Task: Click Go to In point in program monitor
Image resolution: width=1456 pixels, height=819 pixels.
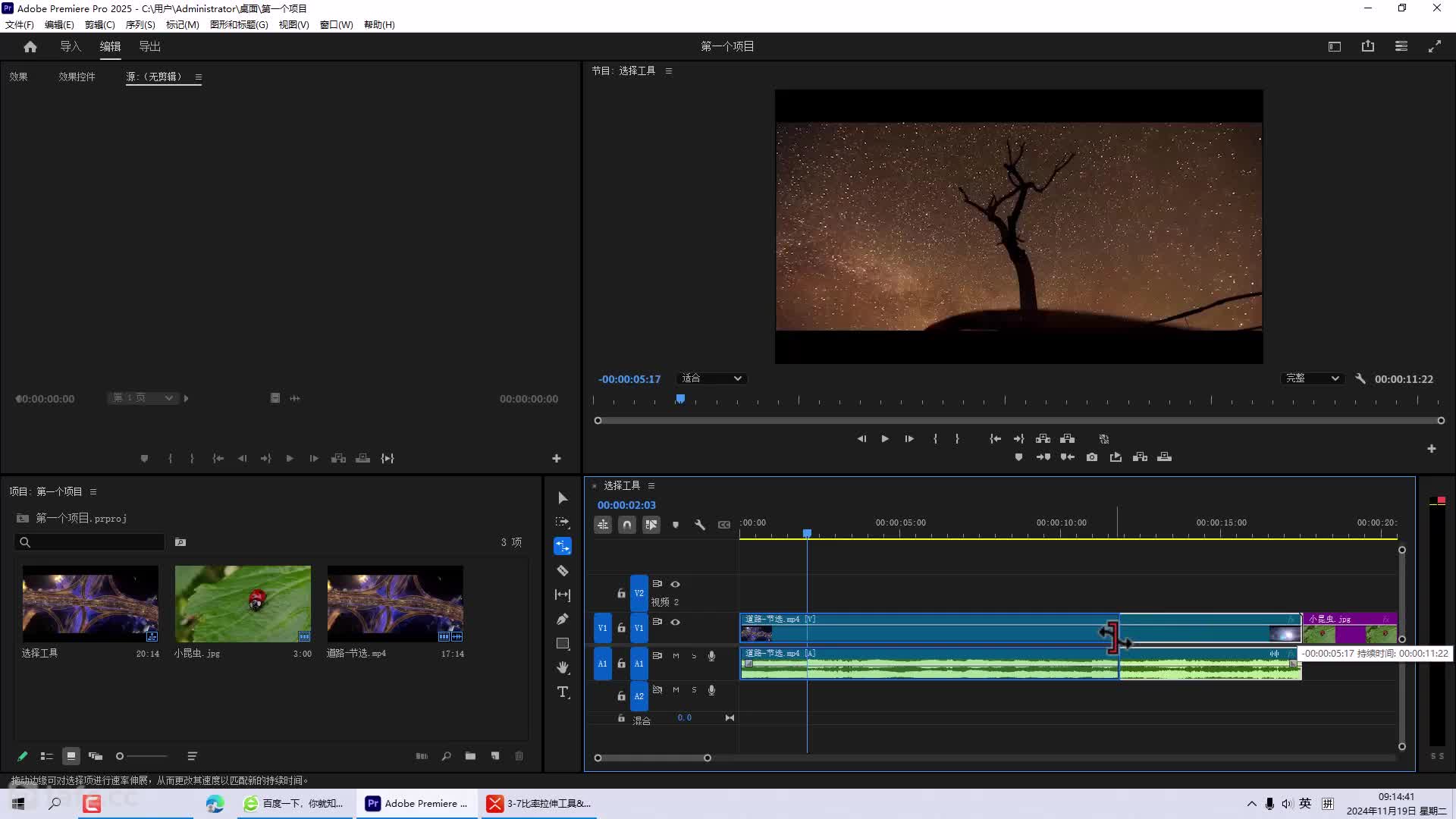Action: [x=995, y=439]
